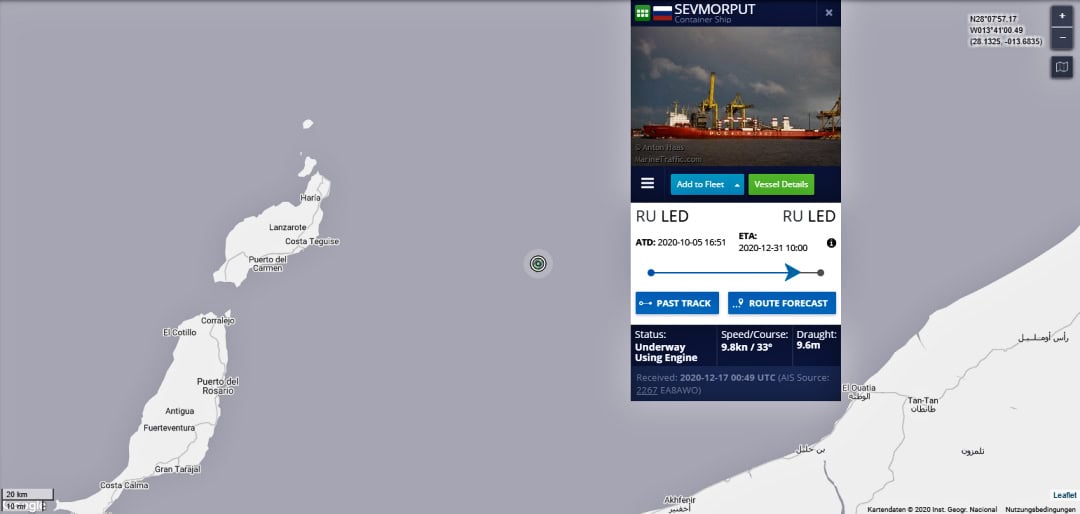The image size is (1080, 514).
Task: Click the ETA info icon
Action: (831, 243)
